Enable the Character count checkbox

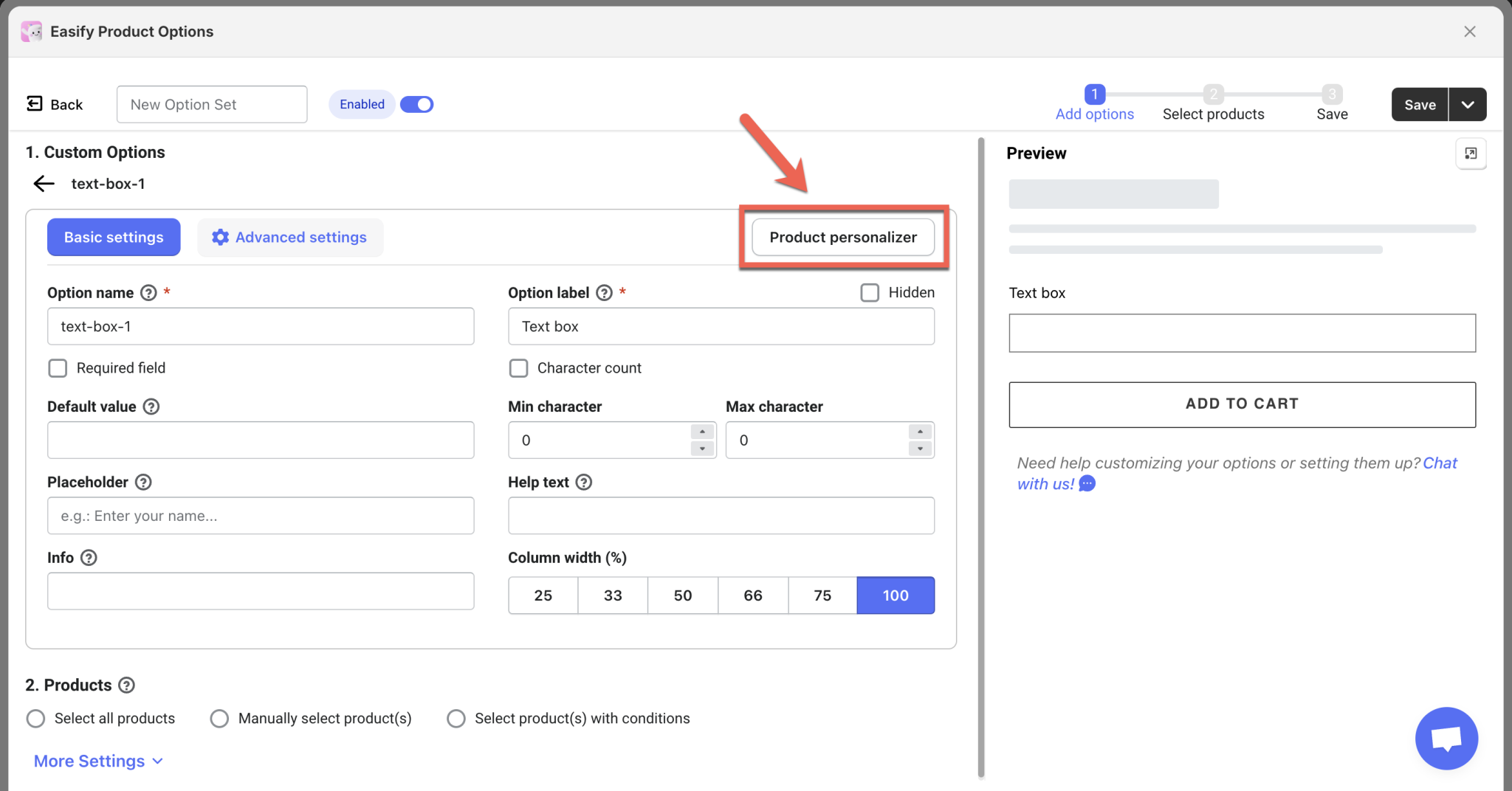[518, 368]
